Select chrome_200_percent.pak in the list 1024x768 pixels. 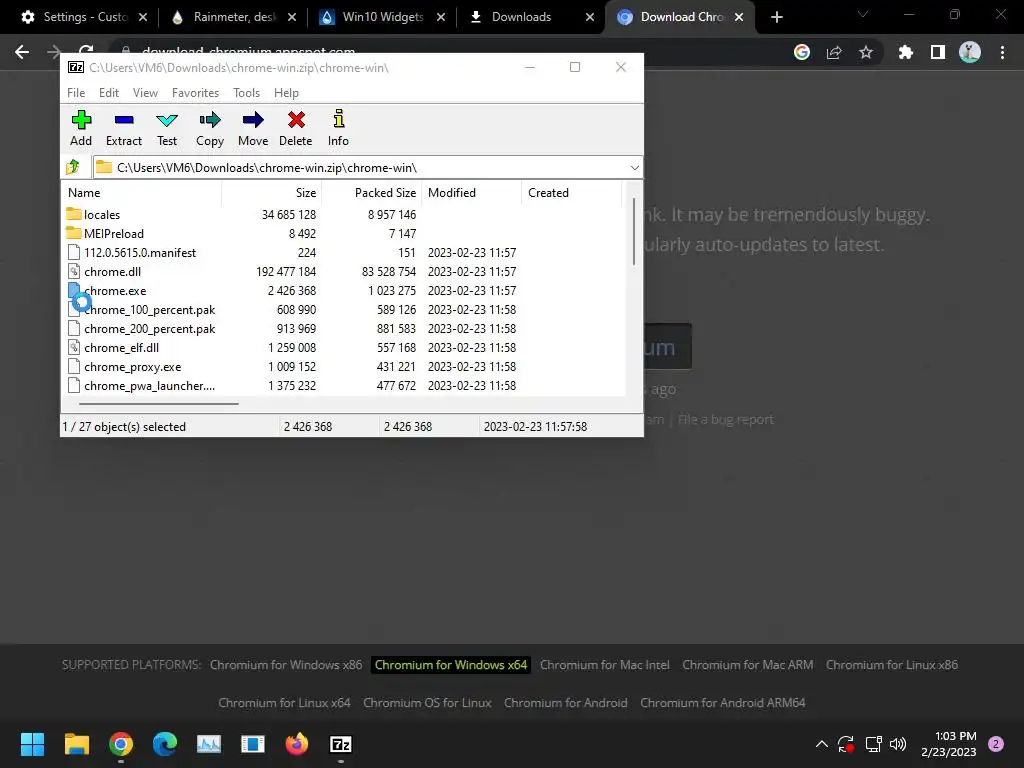click(343, 328)
